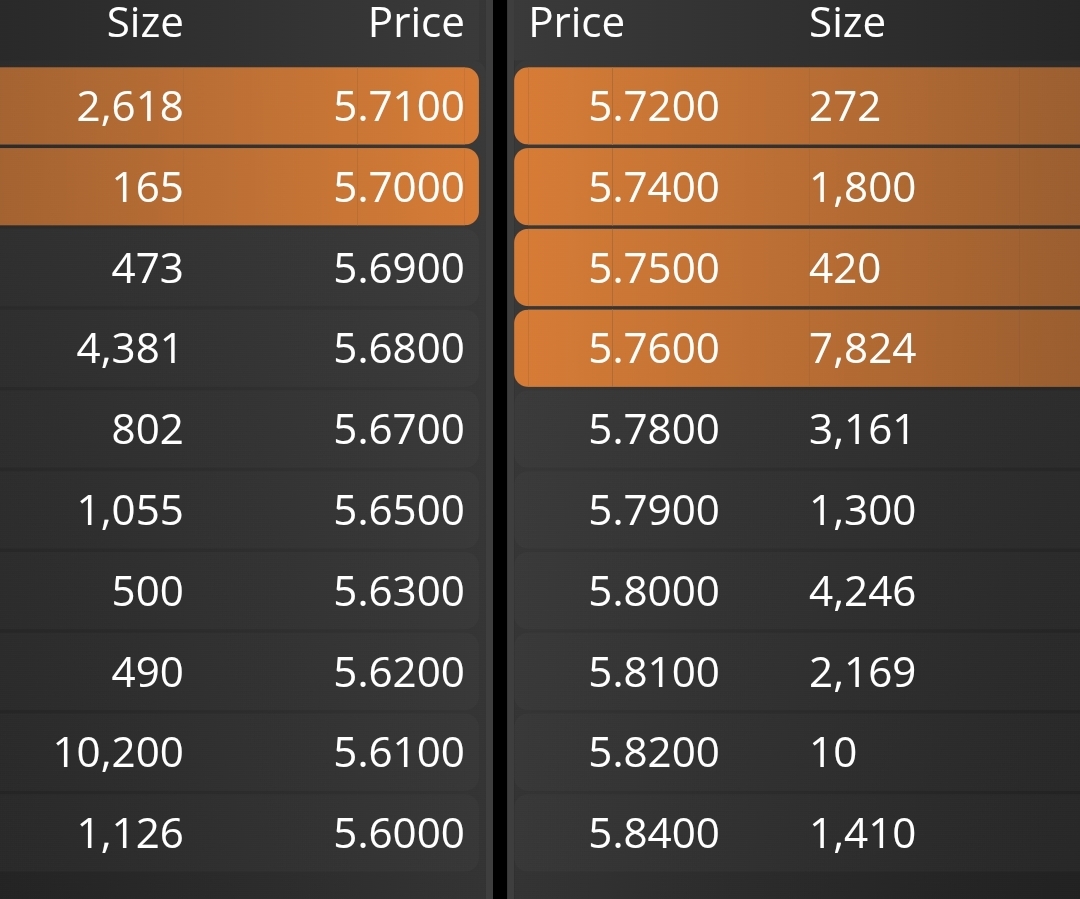This screenshot has width=1080, height=899.
Task: Click ask size 7,824 at 5.7600
Action: click(862, 349)
